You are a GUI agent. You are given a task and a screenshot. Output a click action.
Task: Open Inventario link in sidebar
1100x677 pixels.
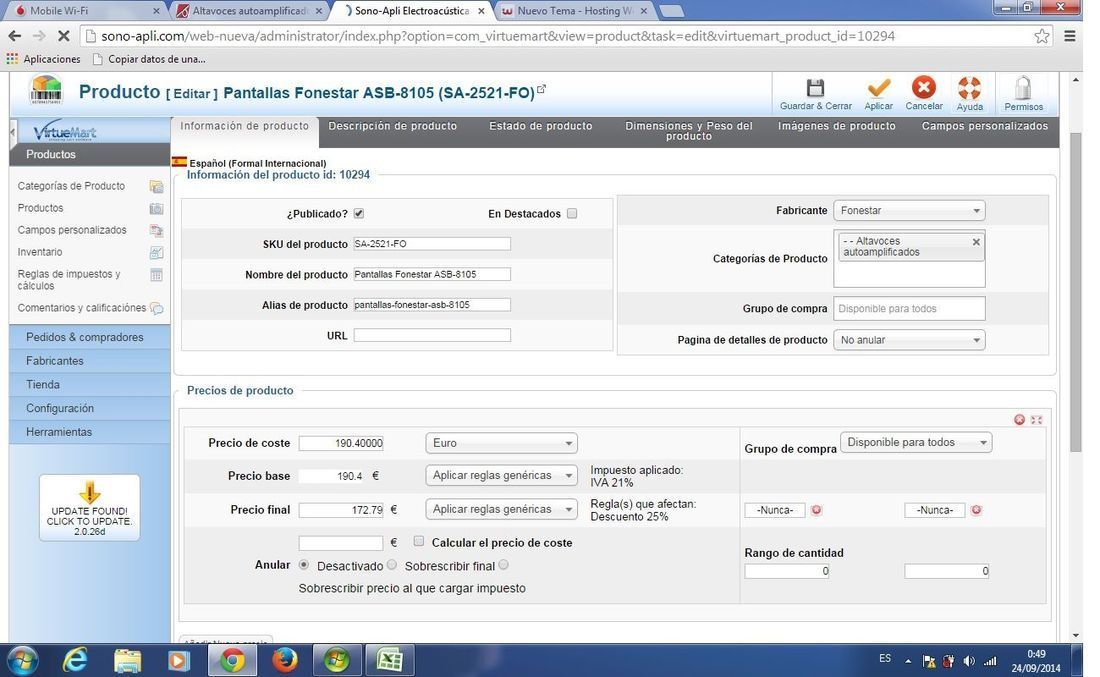click(40, 252)
